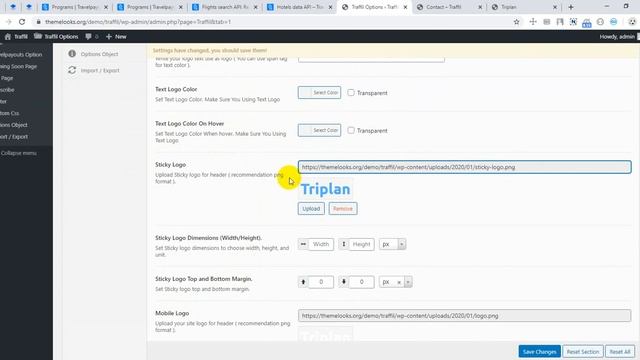Click Reset All button
The image size is (640, 360).
coord(620,351)
